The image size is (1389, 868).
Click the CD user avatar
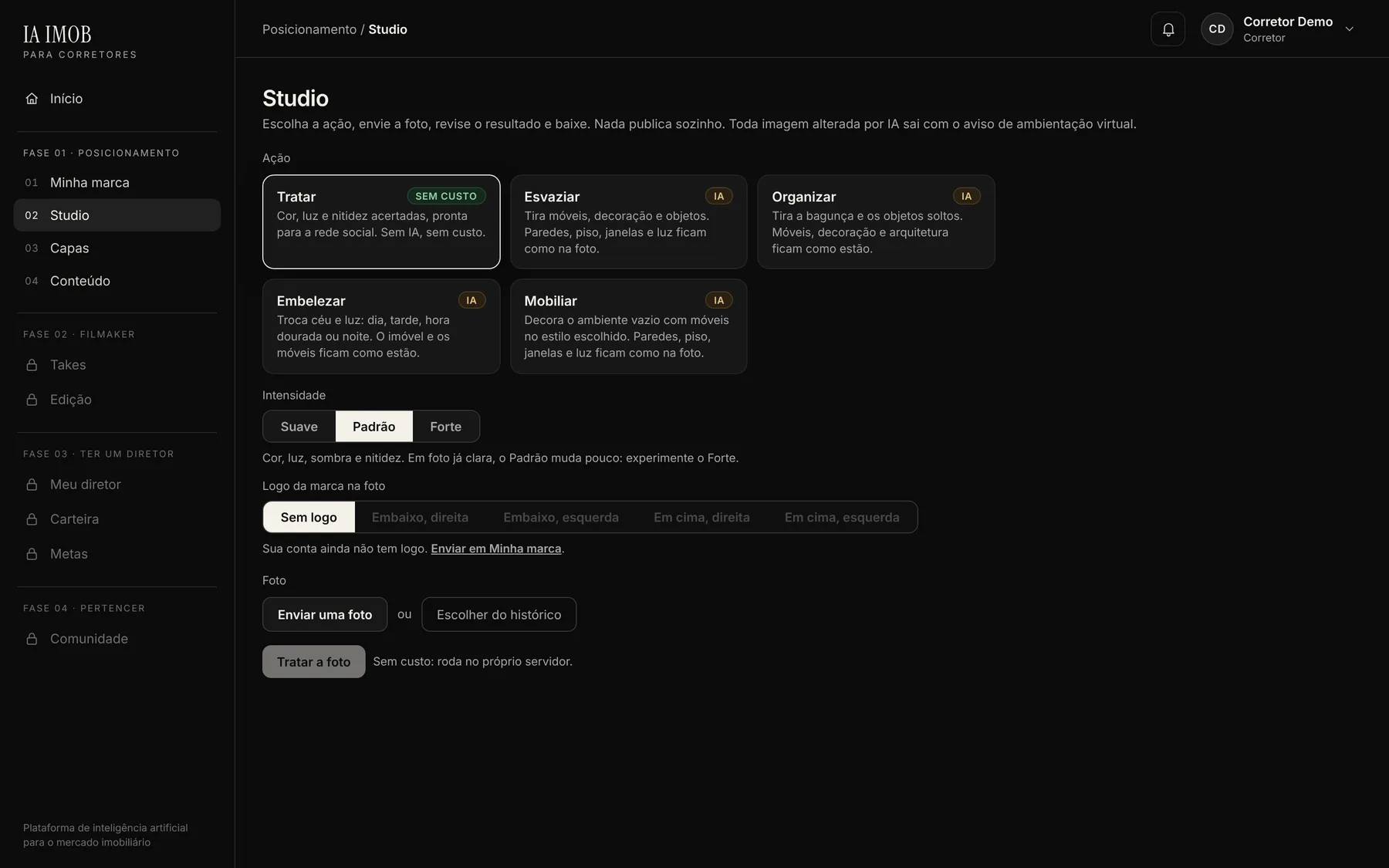click(1217, 29)
